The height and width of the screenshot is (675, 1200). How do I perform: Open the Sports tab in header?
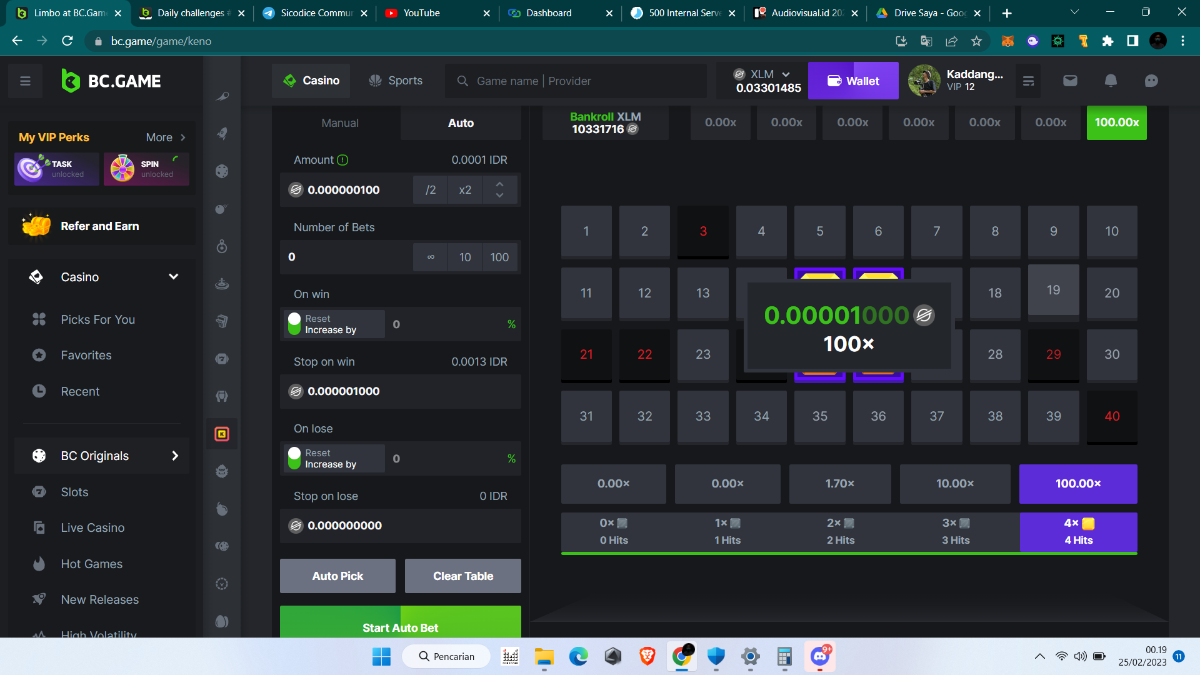(x=396, y=81)
